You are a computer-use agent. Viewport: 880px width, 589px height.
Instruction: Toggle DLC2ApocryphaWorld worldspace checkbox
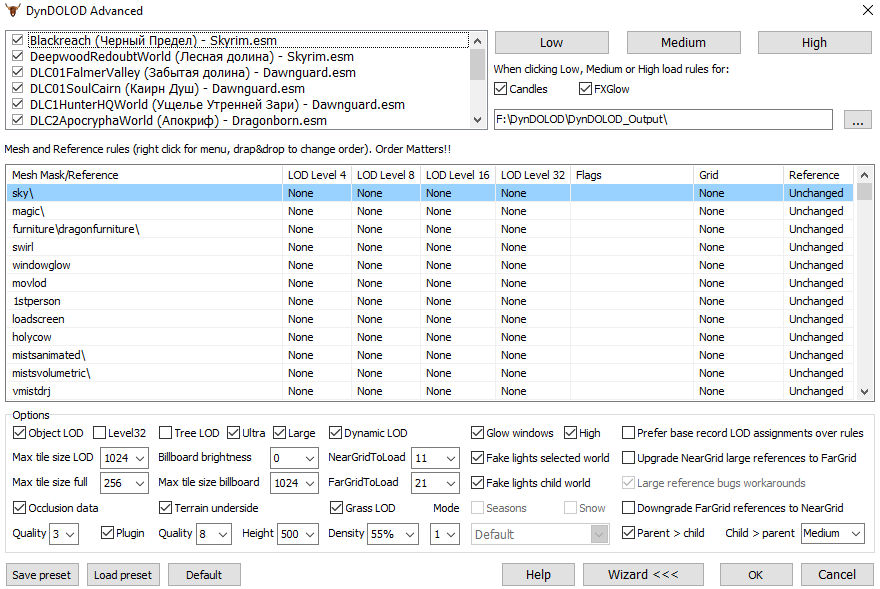(x=17, y=120)
